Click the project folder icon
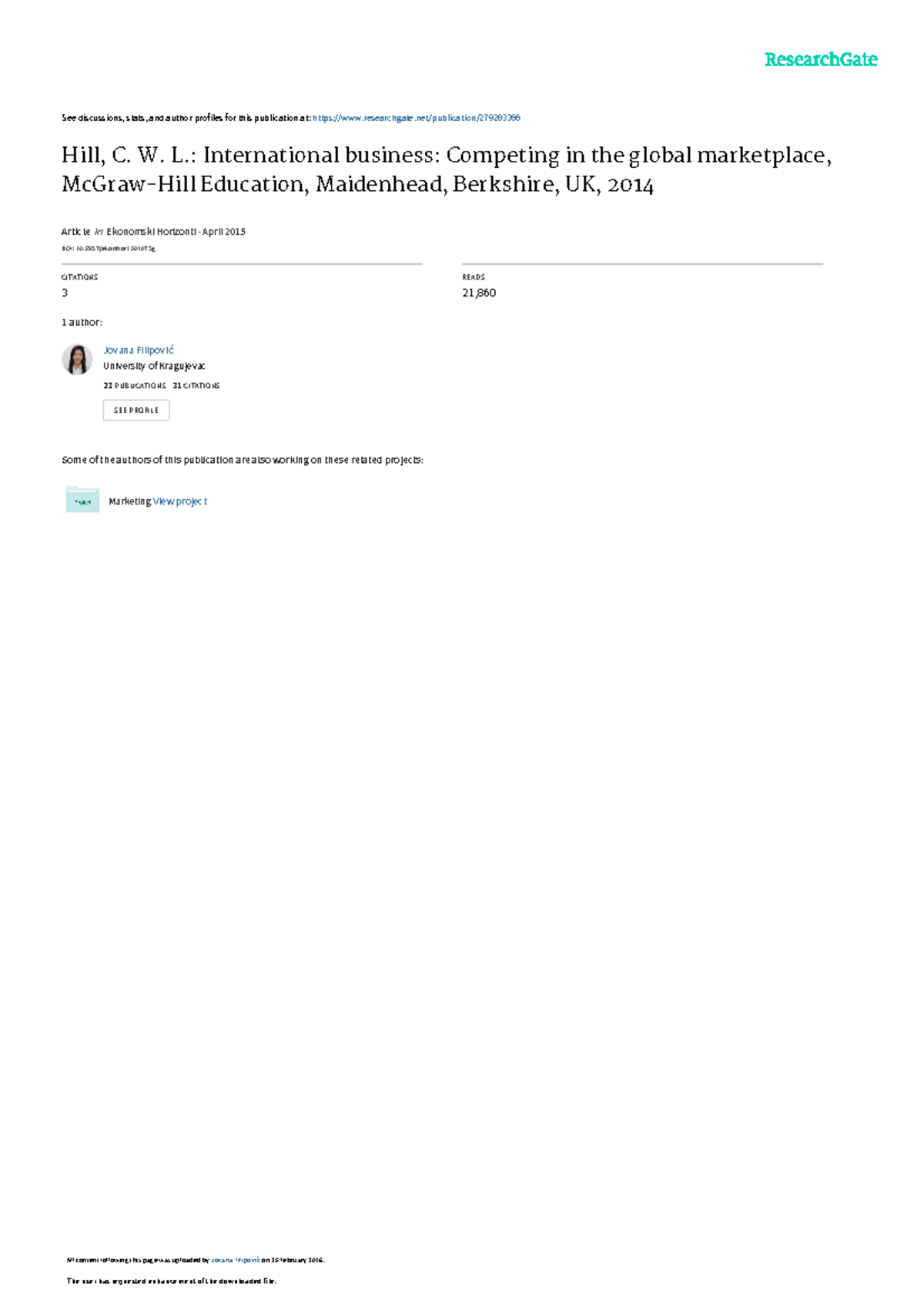This screenshot has width=924, height=1307. (x=82, y=499)
